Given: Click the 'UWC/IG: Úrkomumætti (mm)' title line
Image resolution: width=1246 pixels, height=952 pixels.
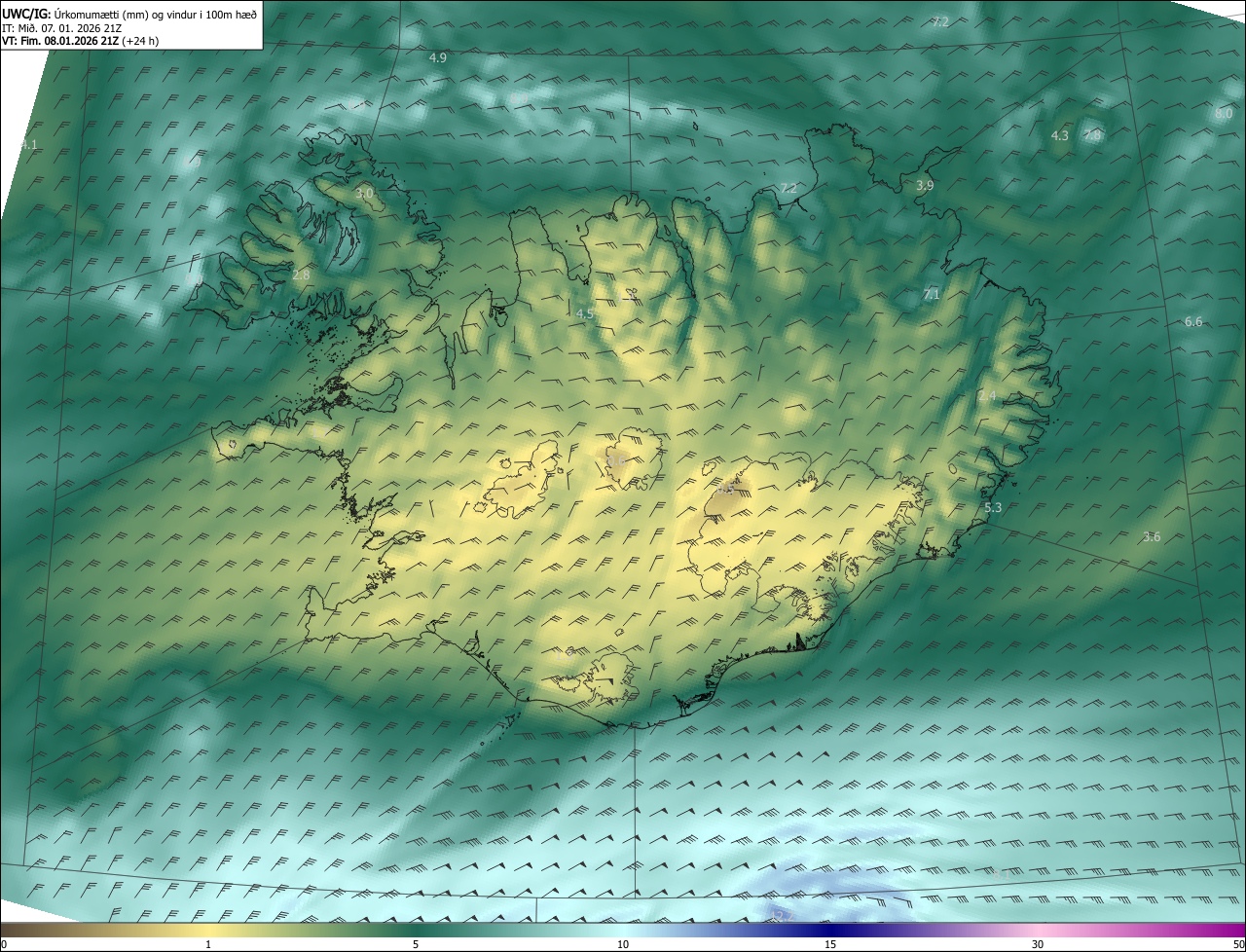Looking at the screenshot, I should point(129,14).
